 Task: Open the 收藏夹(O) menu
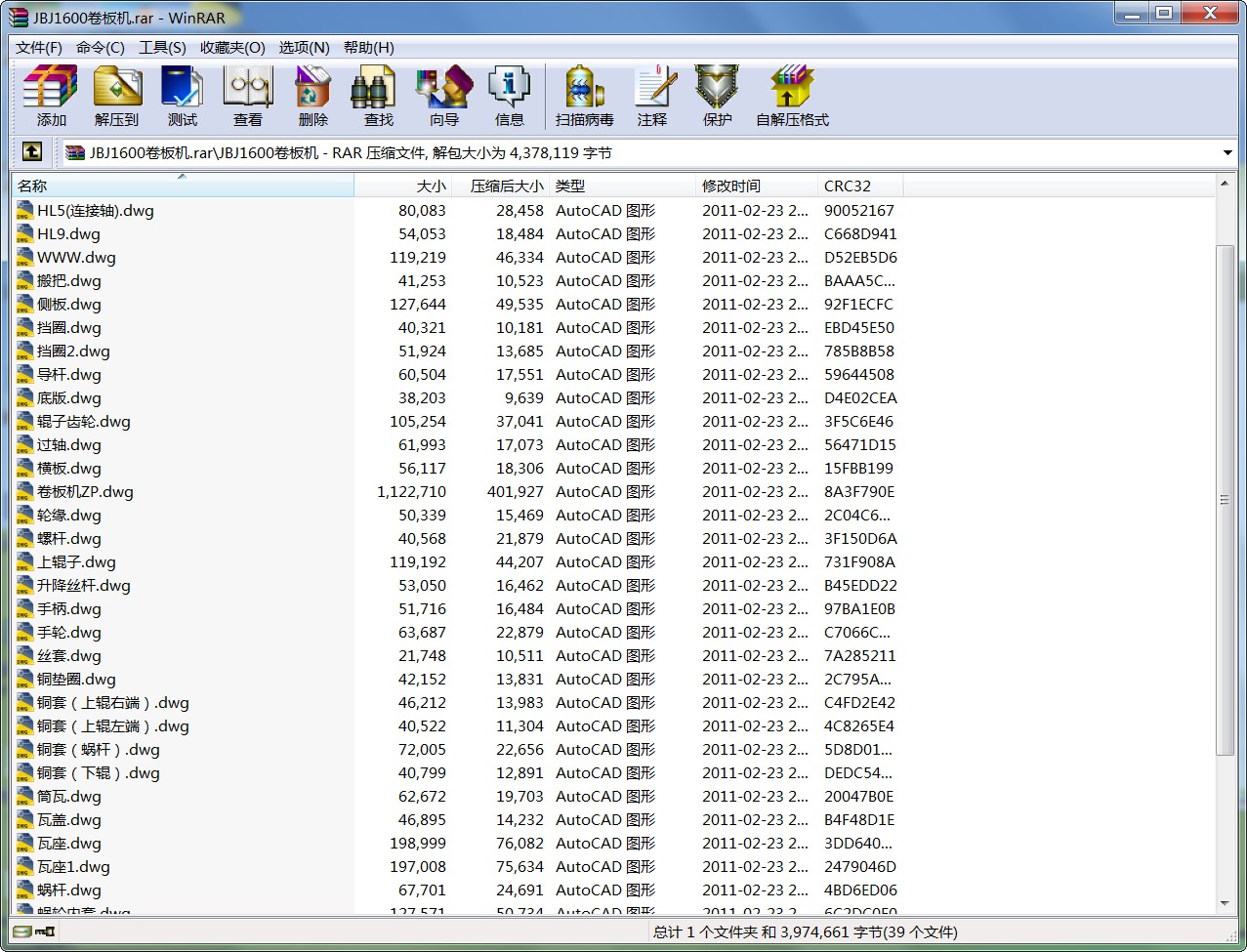(232, 47)
